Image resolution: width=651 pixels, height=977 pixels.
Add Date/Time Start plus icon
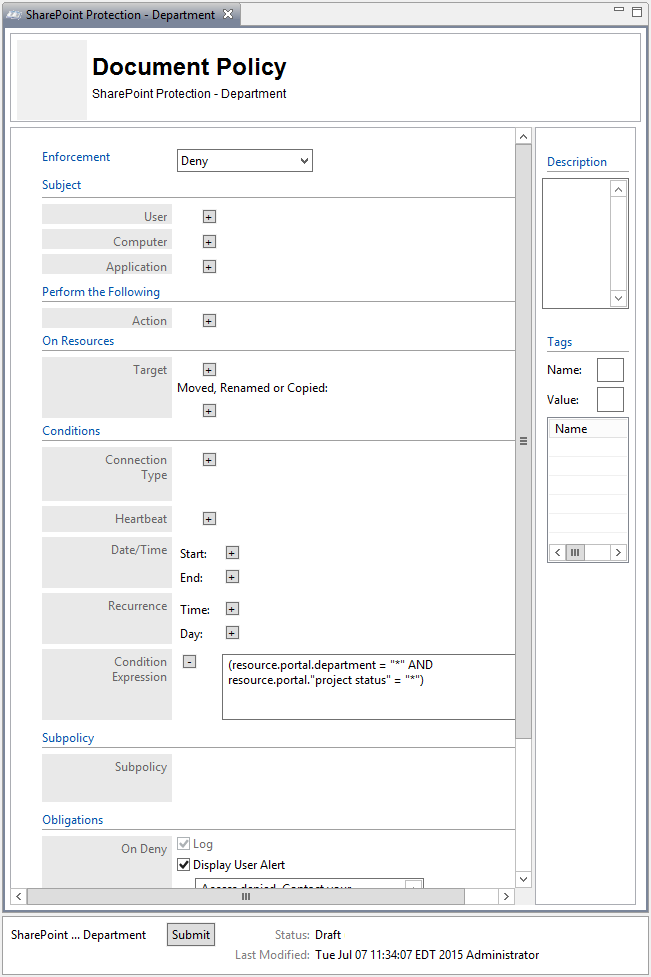point(232,553)
